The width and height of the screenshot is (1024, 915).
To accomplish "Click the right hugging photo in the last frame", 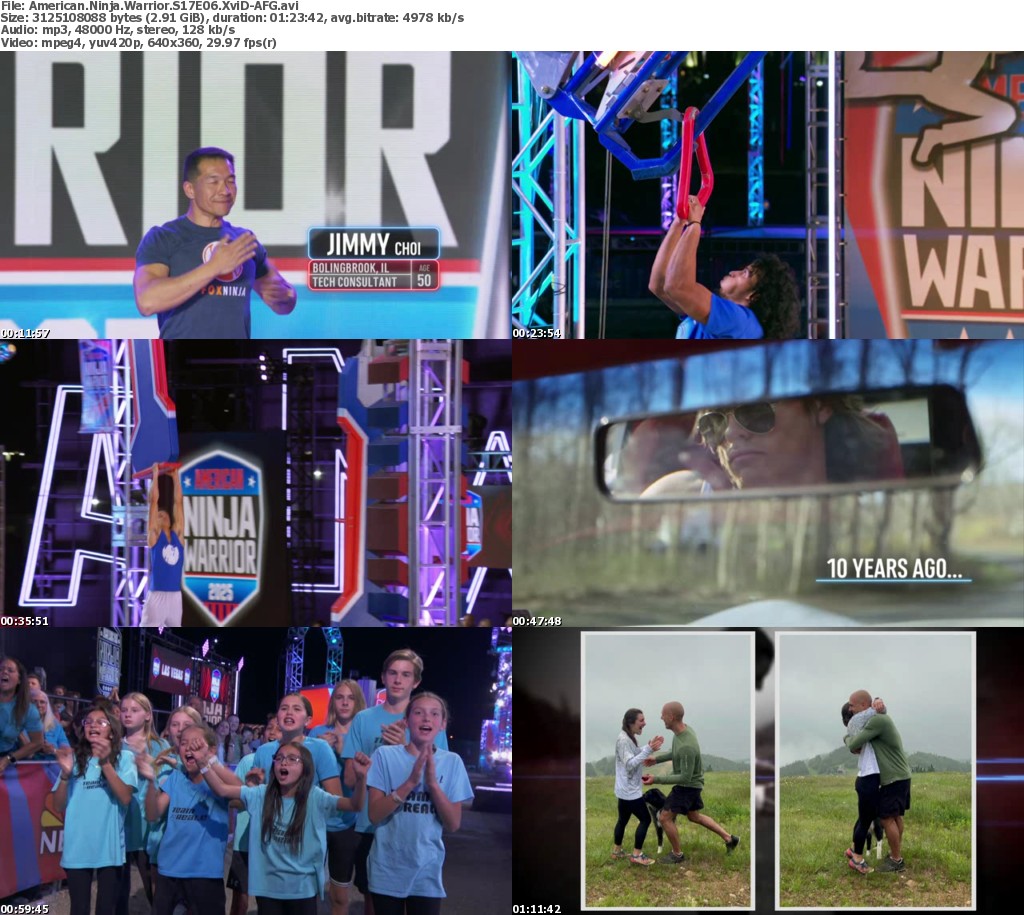I will pos(875,770).
